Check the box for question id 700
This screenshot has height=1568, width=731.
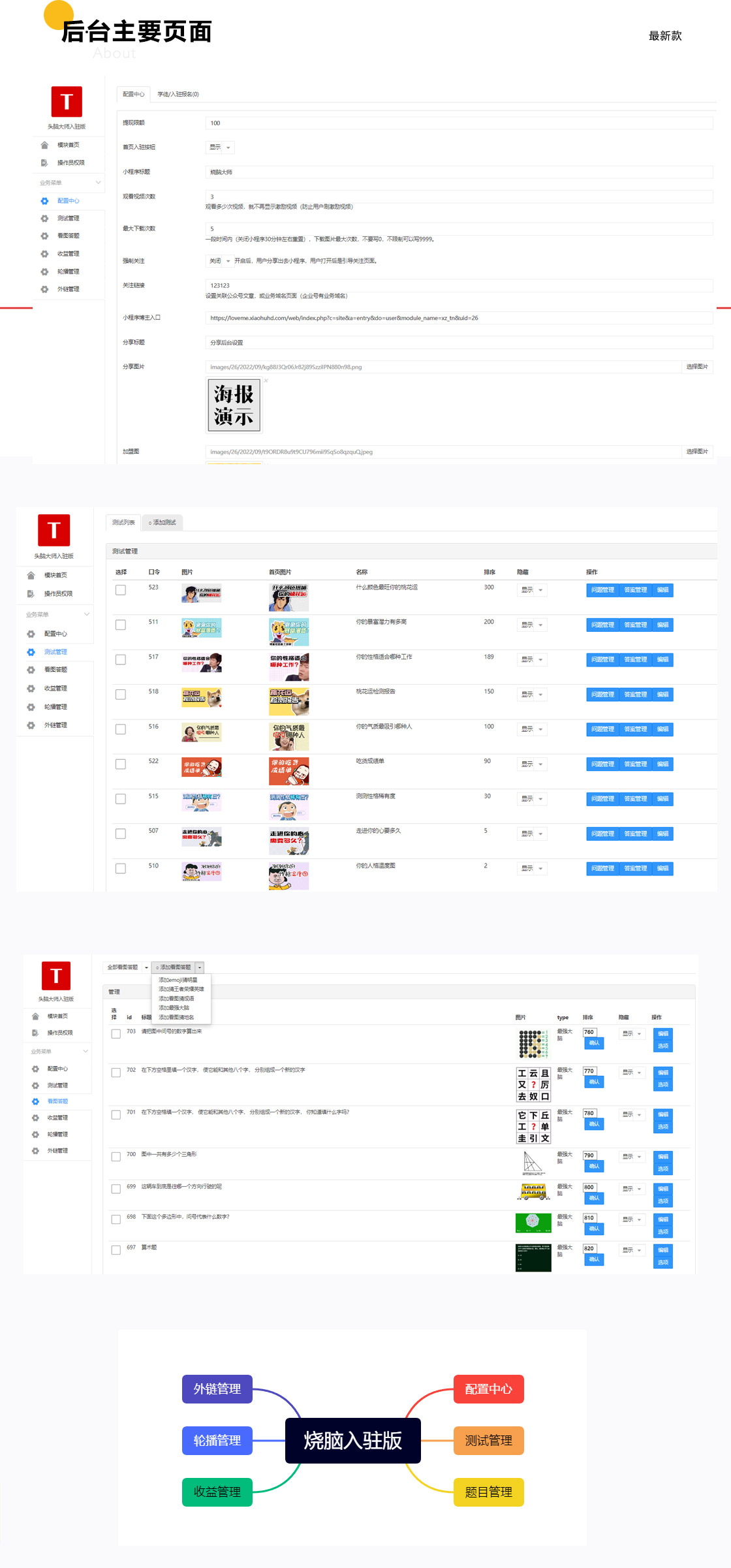pos(116,1157)
